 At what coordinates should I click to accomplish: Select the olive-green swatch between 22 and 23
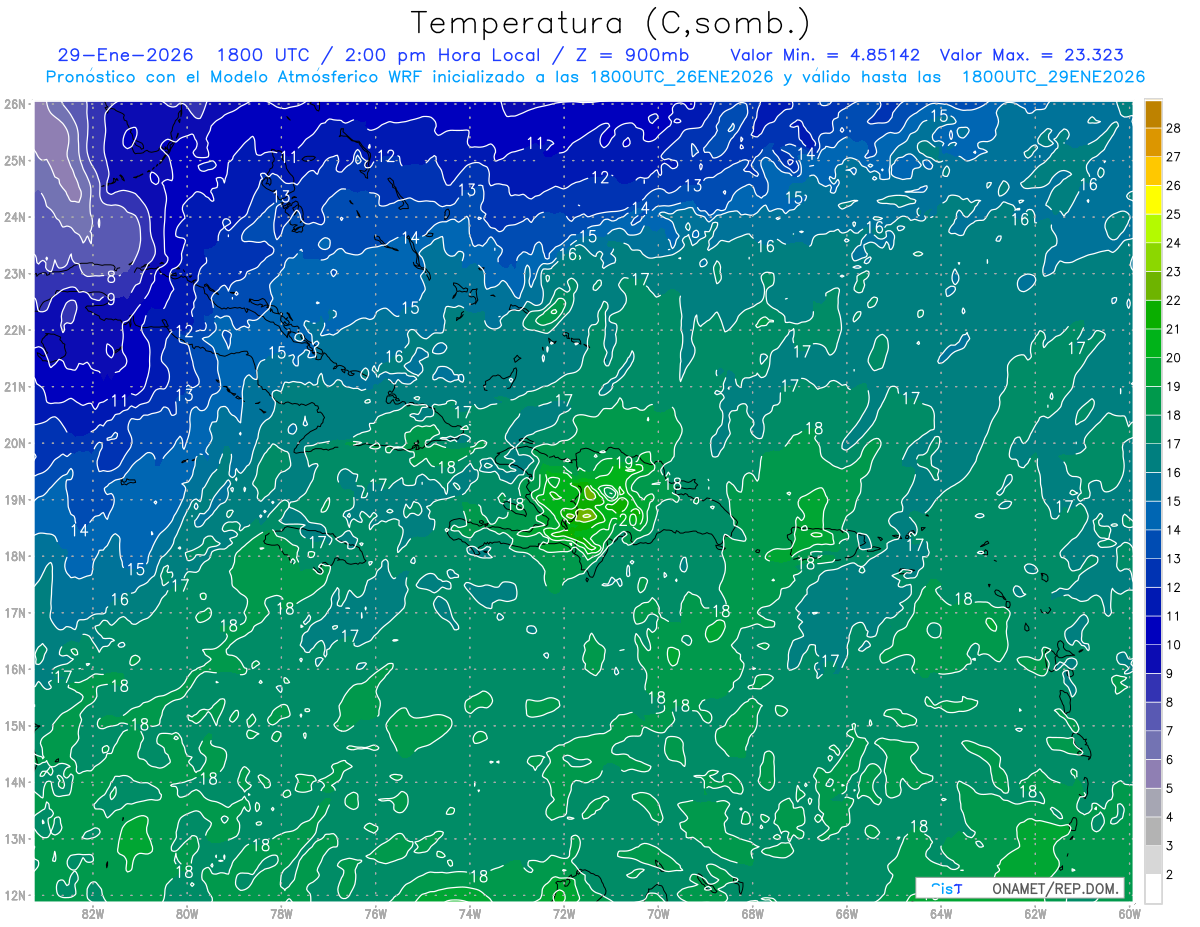[x=1153, y=286]
